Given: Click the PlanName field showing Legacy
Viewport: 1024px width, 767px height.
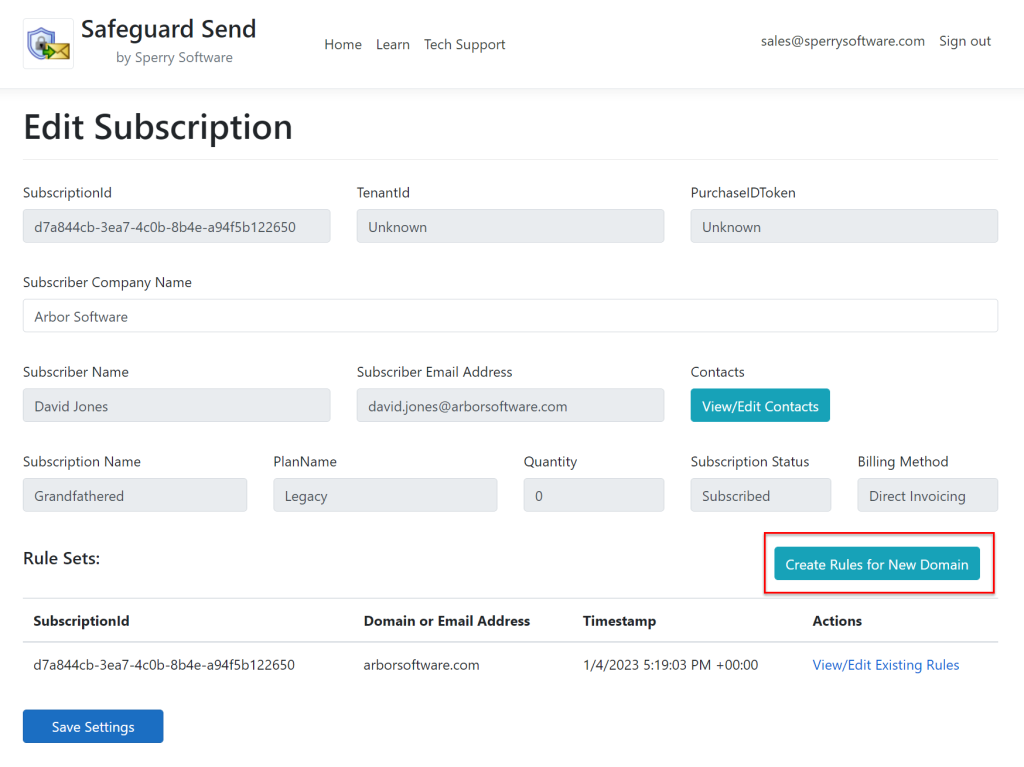Looking at the screenshot, I should [385, 495].
